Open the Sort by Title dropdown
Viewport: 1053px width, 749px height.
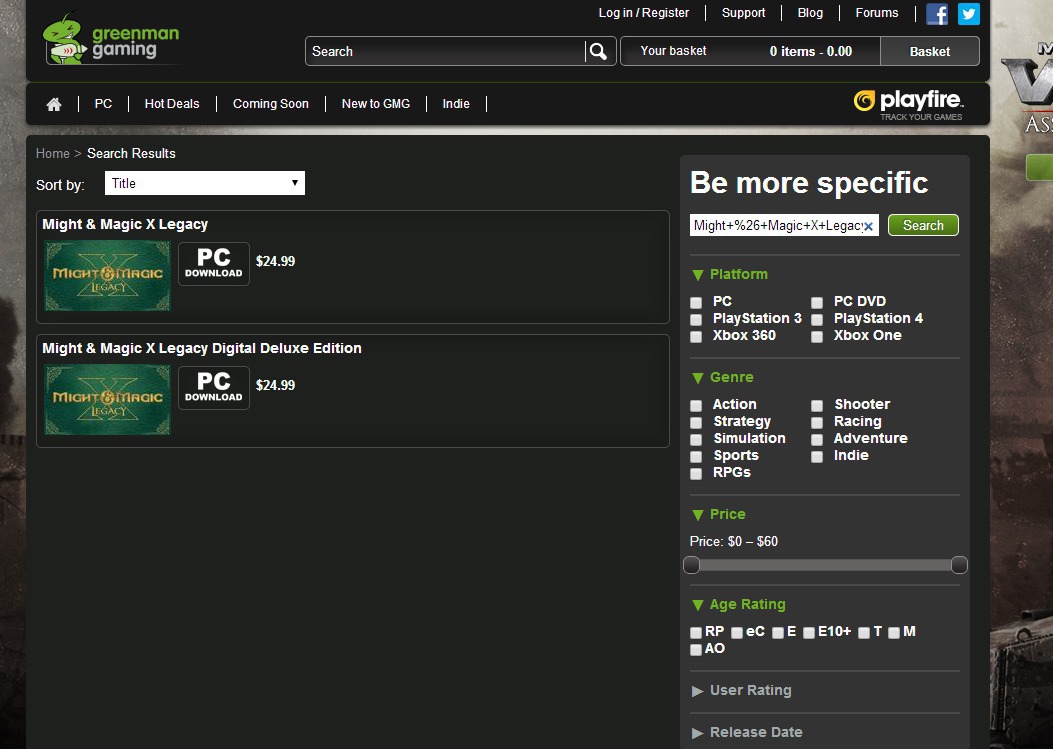click(x=204, y=183)
